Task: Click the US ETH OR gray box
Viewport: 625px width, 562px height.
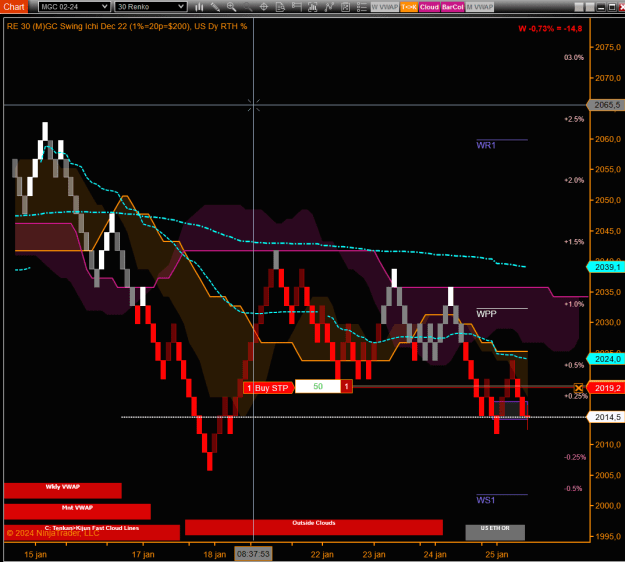Action: tap(495, 532)
